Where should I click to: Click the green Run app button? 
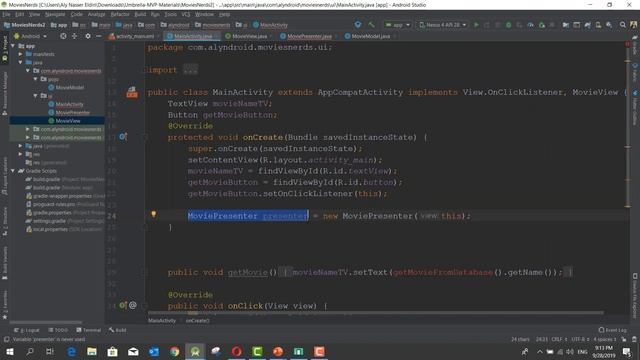(476, 25)
